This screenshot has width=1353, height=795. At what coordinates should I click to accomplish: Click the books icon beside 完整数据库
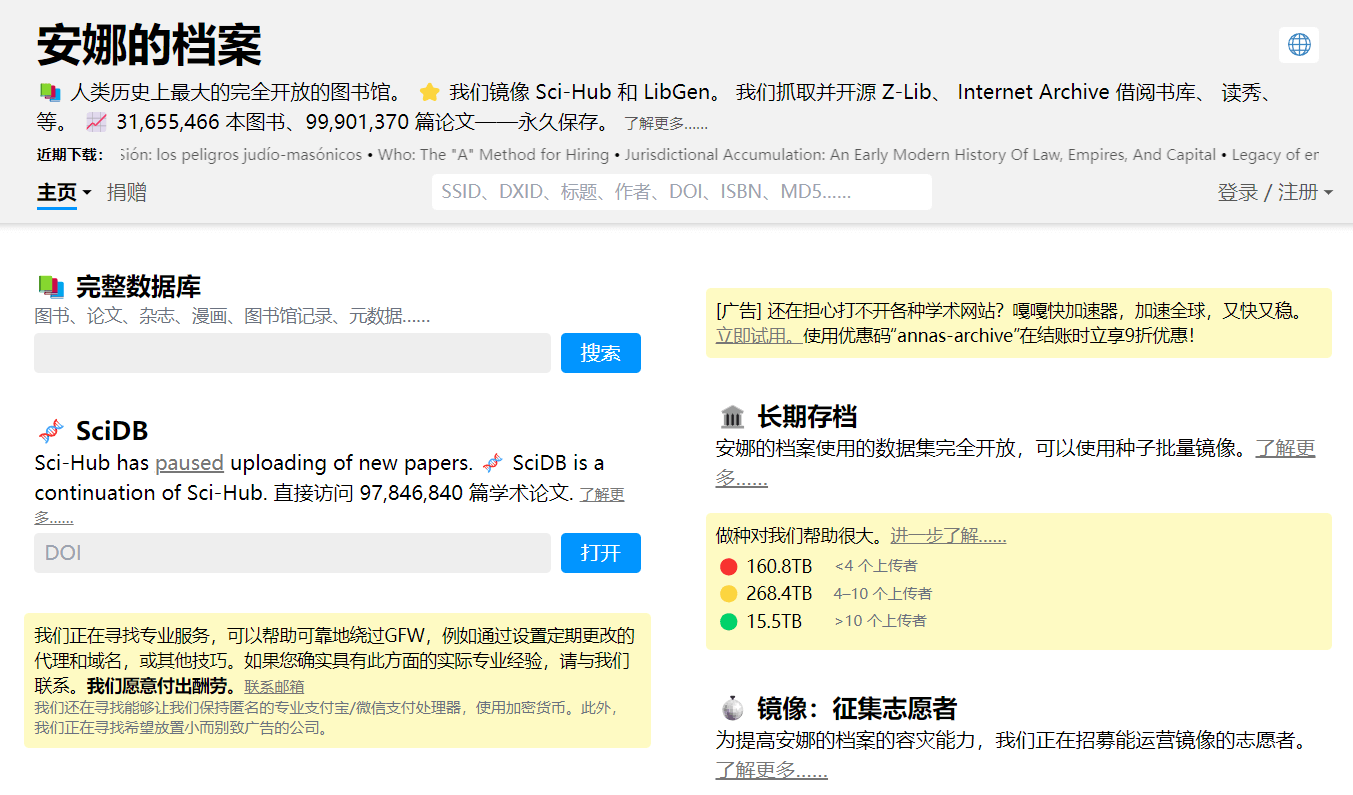(51, 287)
